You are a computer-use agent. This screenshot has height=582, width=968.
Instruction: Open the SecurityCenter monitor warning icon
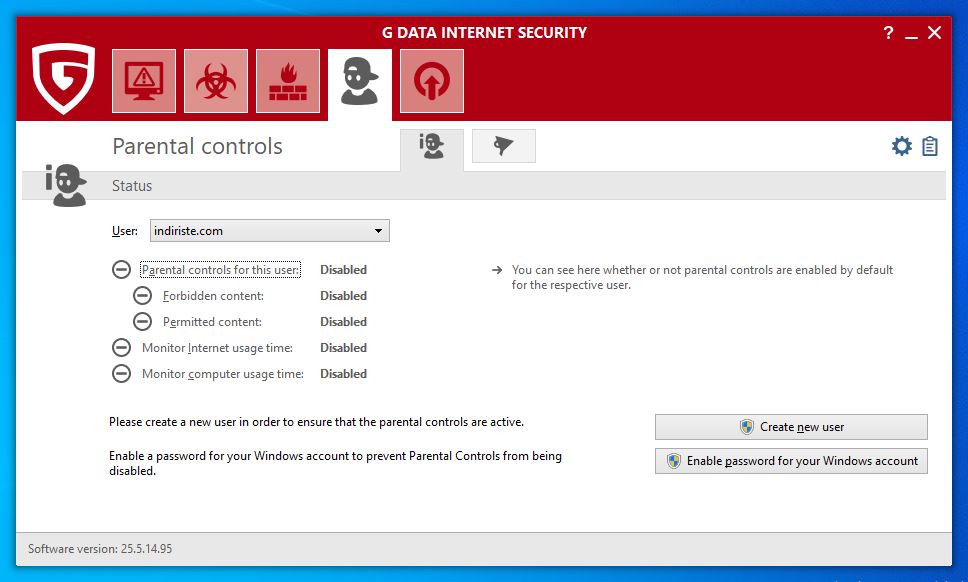(x=144, y=81)
